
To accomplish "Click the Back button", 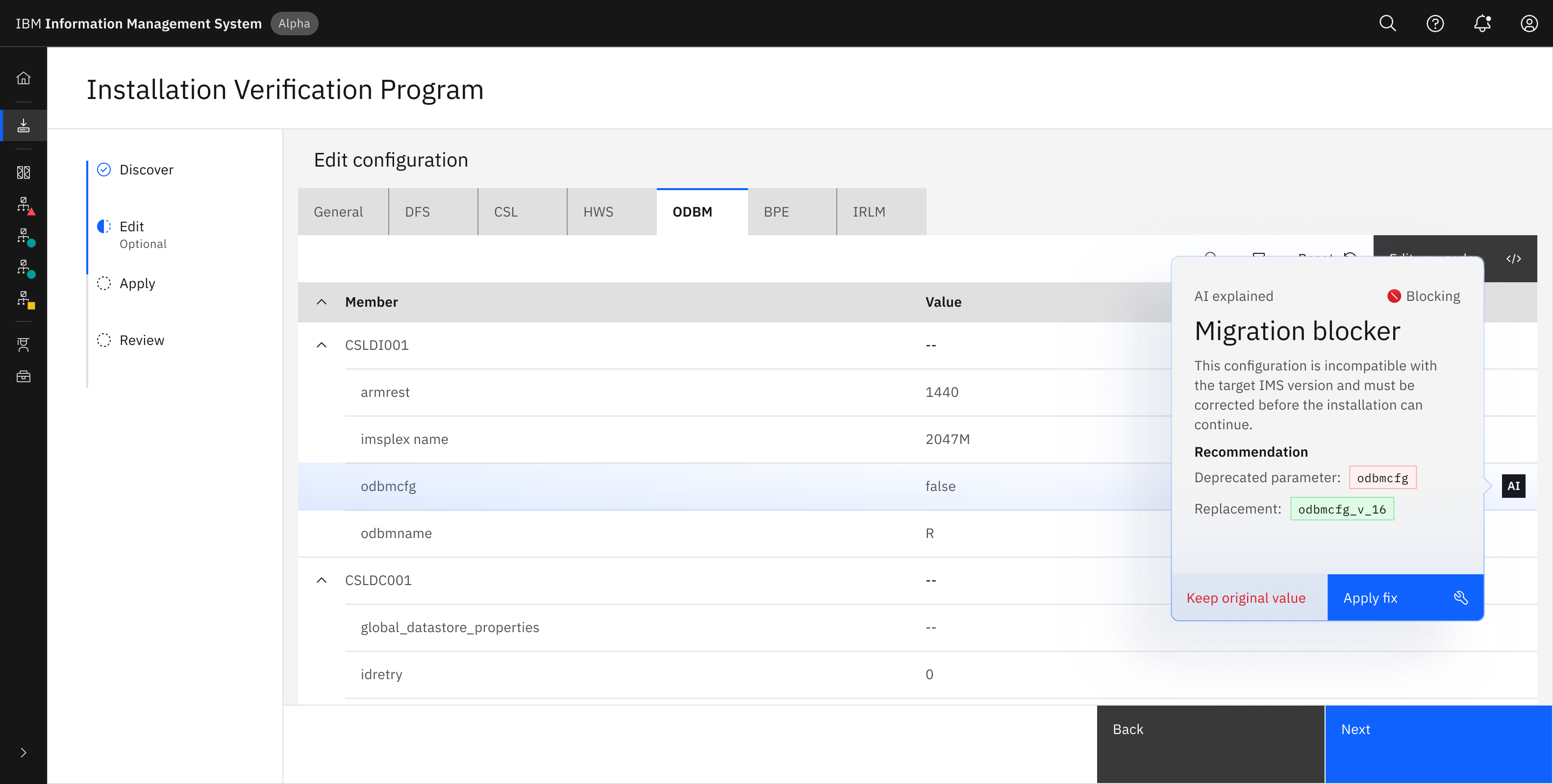I will 1210,744.
